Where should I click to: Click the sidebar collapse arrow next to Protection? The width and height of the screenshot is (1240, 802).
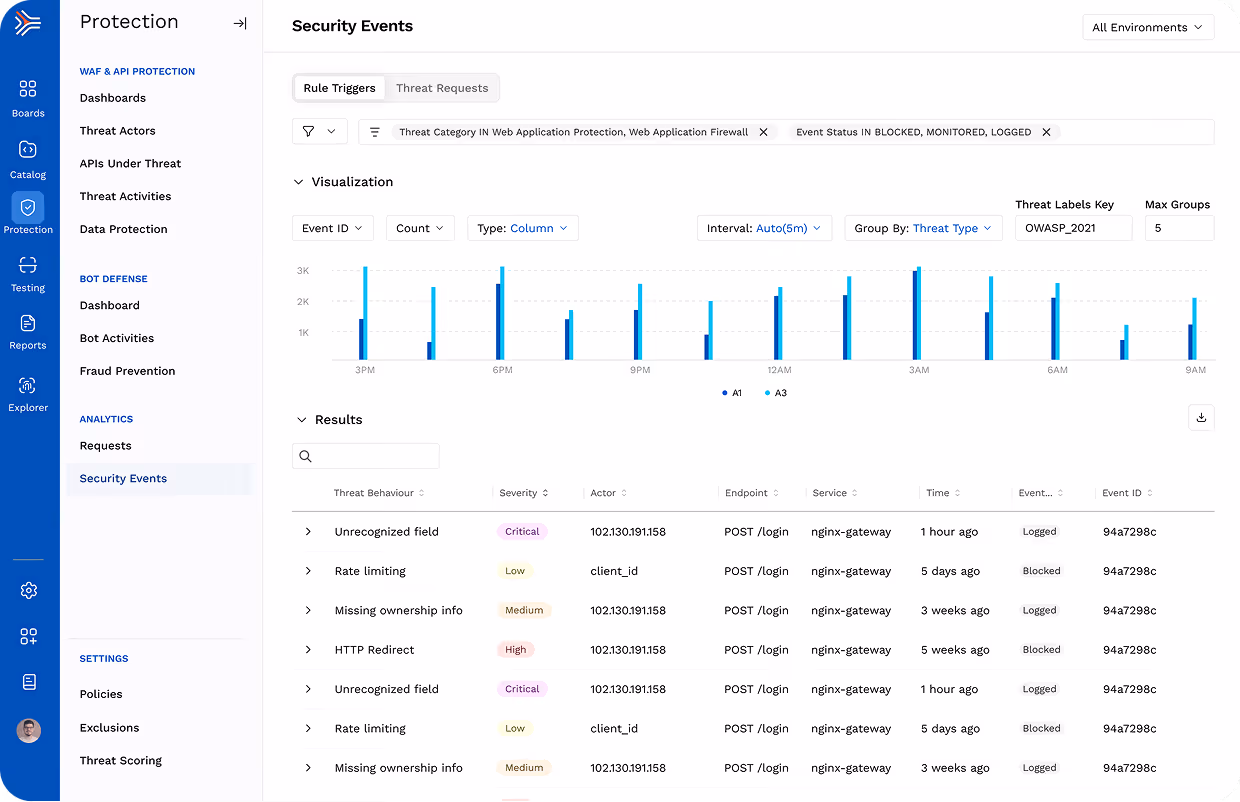pos(239,22)
